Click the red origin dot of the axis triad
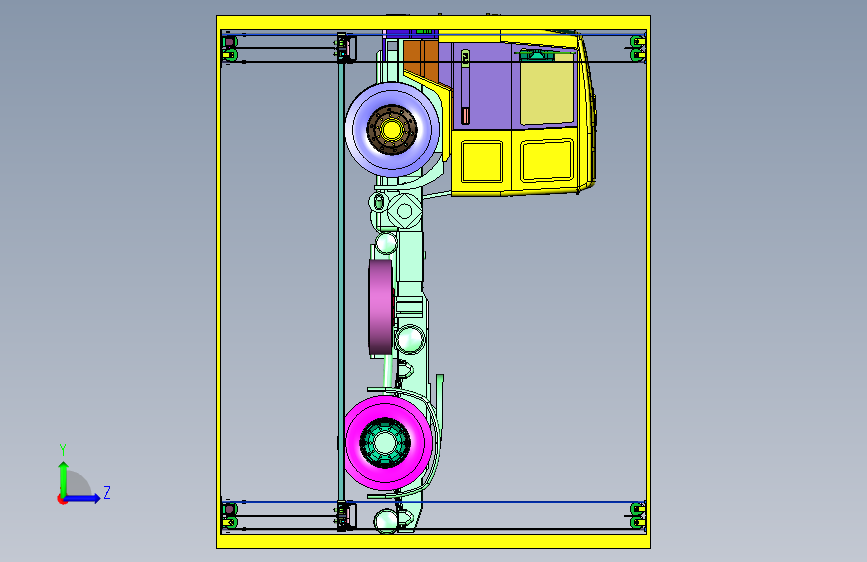The image size is (867, 562). (x=62, y=499)
